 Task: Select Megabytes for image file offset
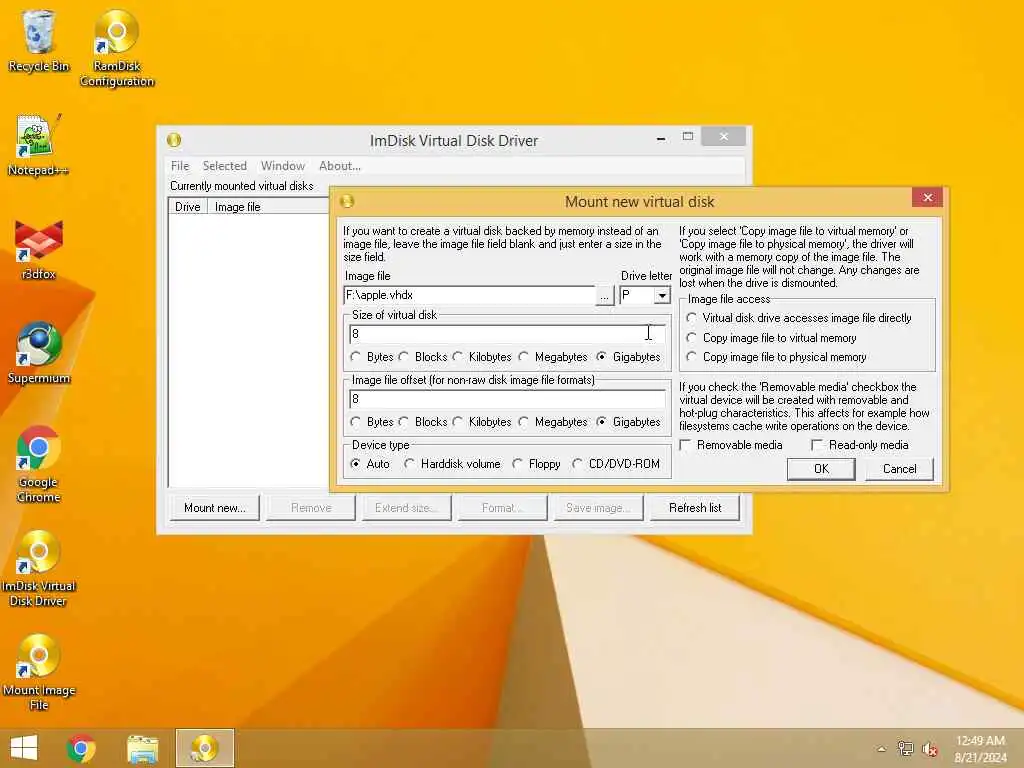click(553, 422)
